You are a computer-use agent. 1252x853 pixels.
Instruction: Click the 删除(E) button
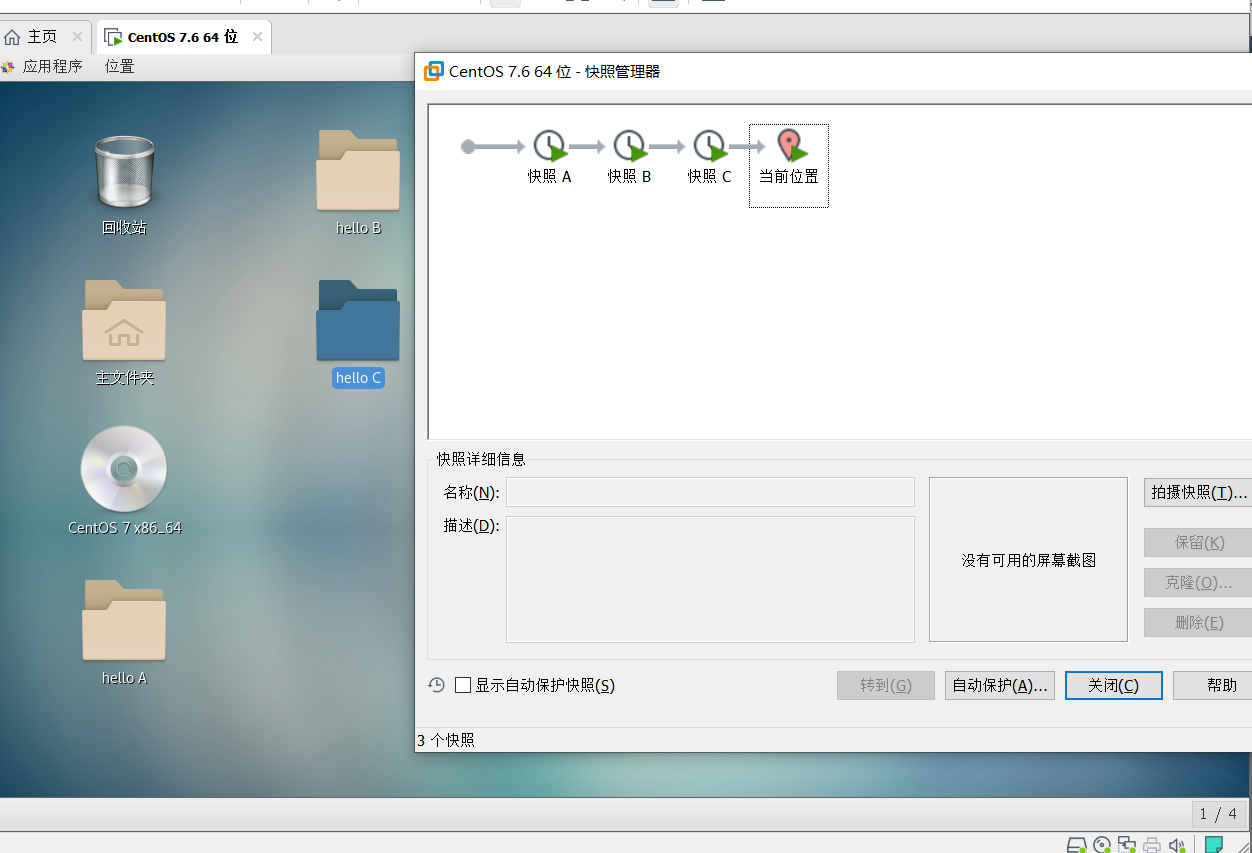(1198, 623)
